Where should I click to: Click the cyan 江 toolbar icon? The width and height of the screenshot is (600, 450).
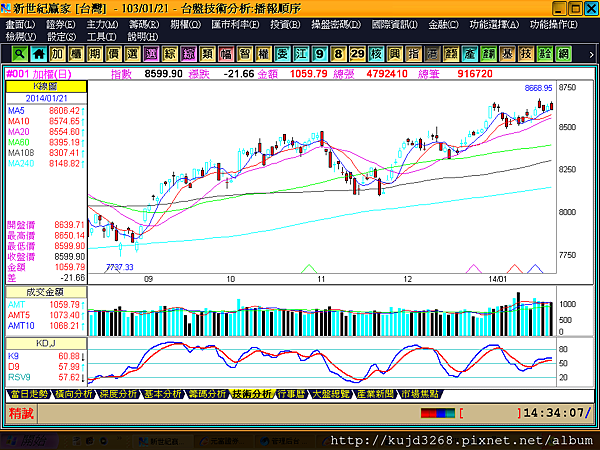click(301, 54)
